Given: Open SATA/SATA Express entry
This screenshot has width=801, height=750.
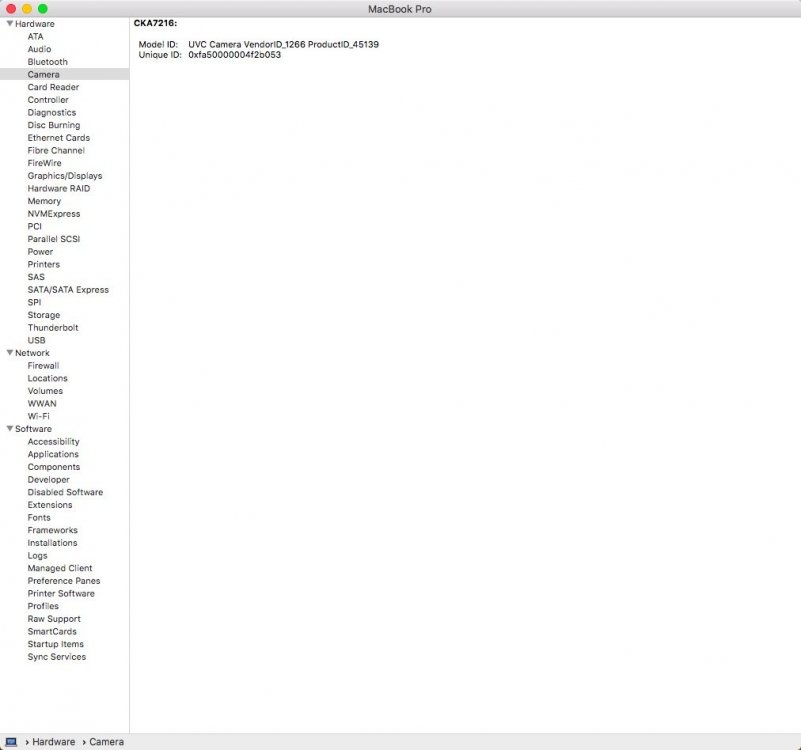Looking at the screenshot, I should tap(68, 290).
